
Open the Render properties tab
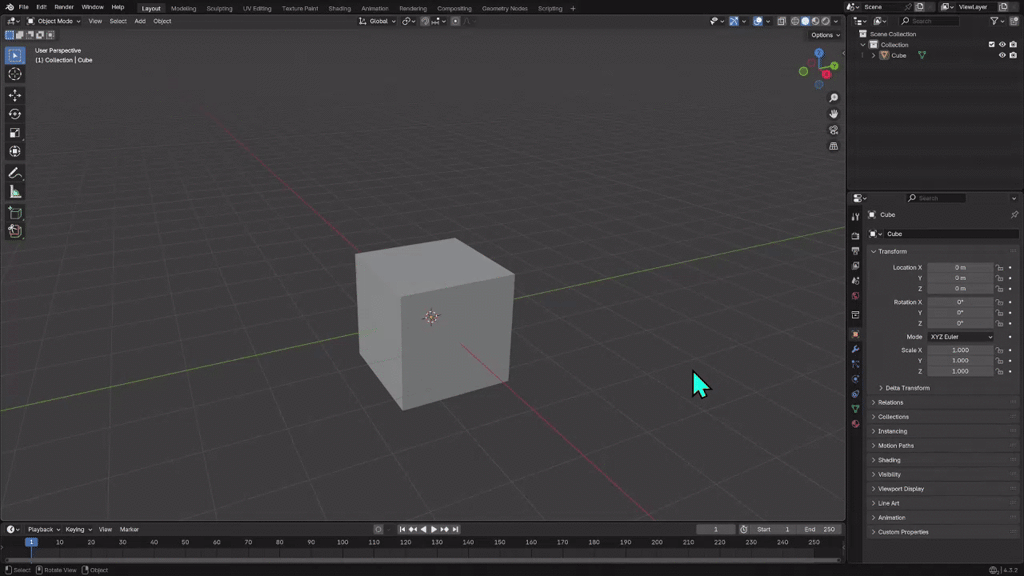pos(856,236)
